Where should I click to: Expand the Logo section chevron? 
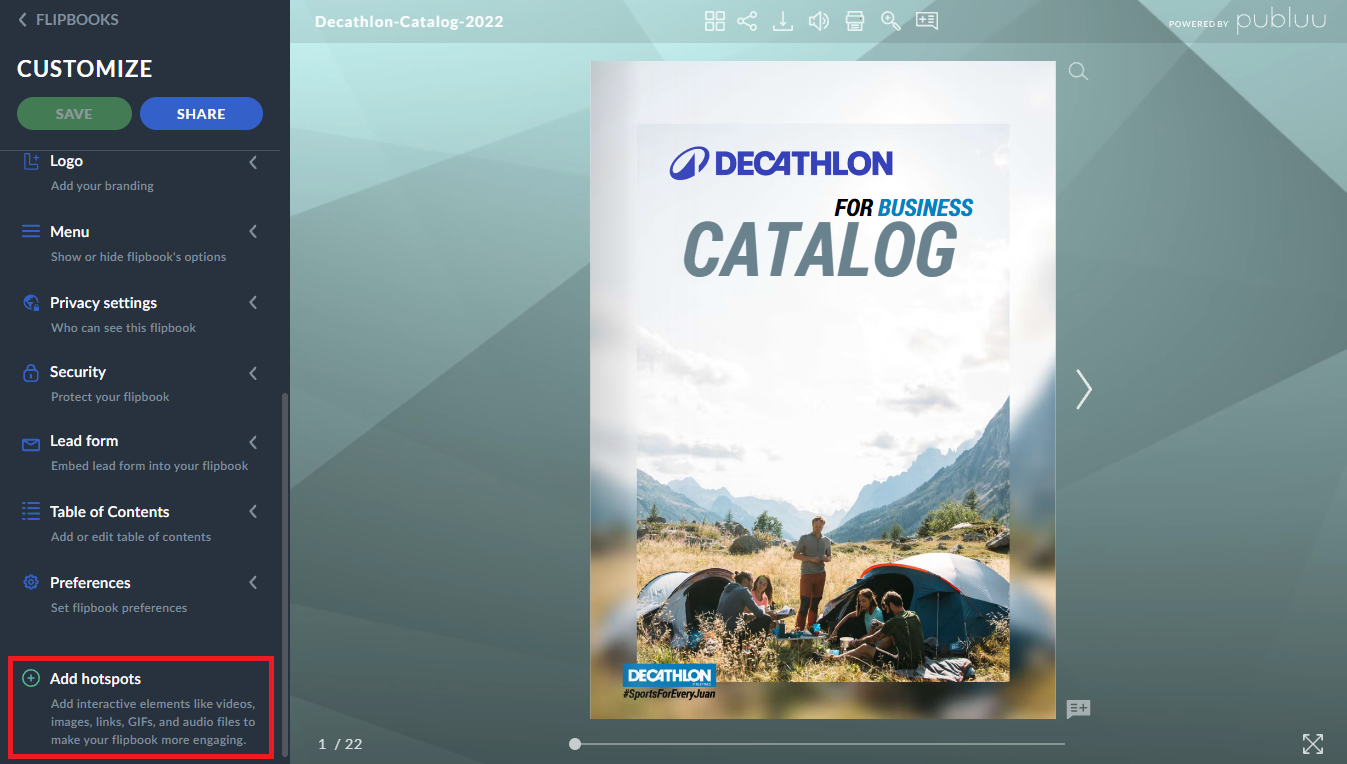pyautogui.click(x=253, y=162)
